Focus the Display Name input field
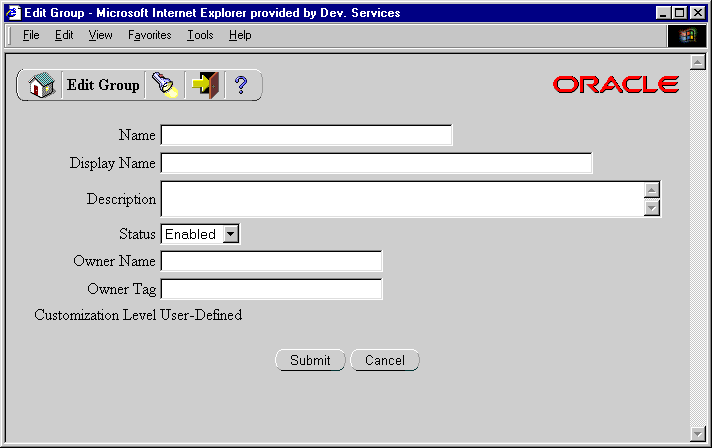The width and height of the screenshot is (712, 448). [x=376, y=163]
